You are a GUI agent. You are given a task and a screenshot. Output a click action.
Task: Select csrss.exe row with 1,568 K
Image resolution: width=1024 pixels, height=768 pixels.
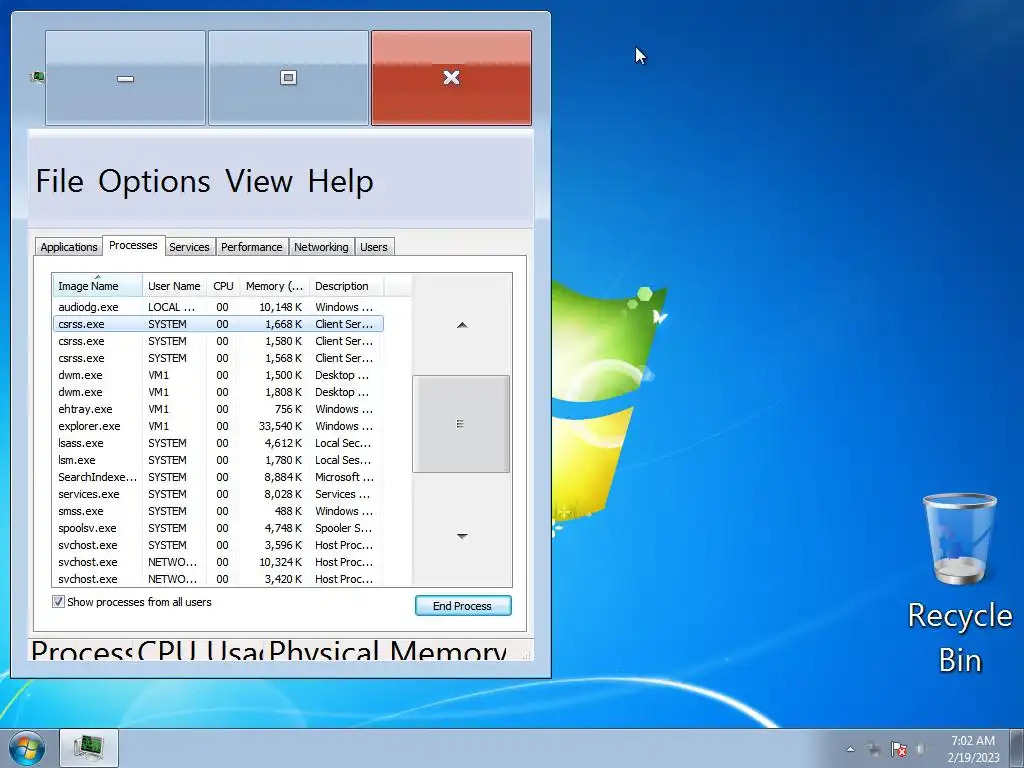(218, 358)
